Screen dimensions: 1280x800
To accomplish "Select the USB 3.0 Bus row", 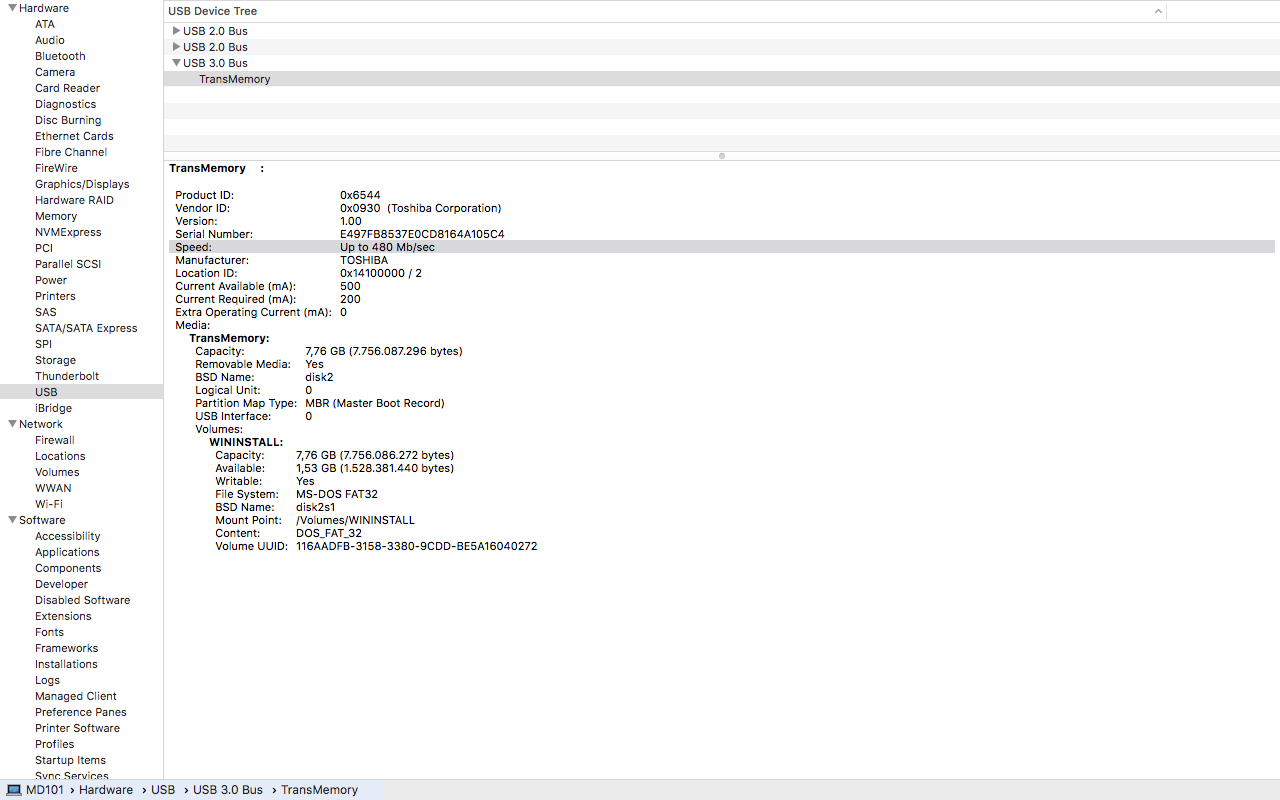I will (x=722, y=63).
